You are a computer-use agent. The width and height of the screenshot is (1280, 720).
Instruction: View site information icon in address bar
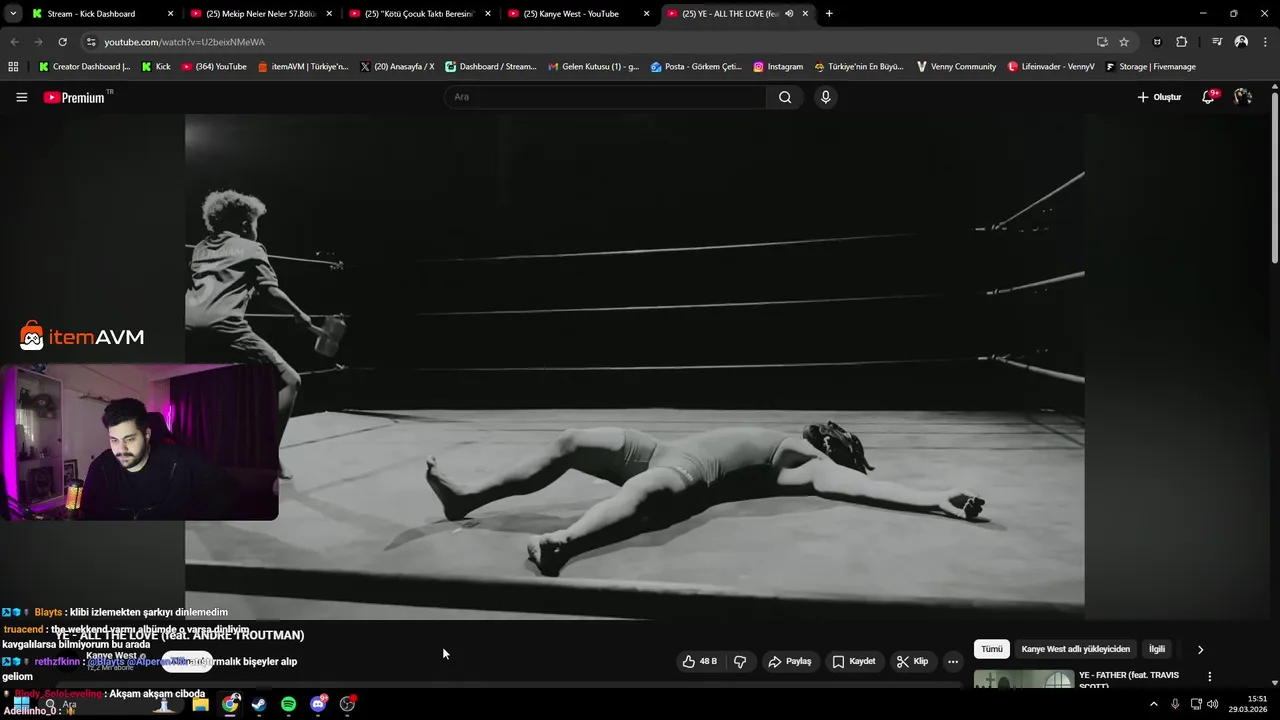point(91,42)
